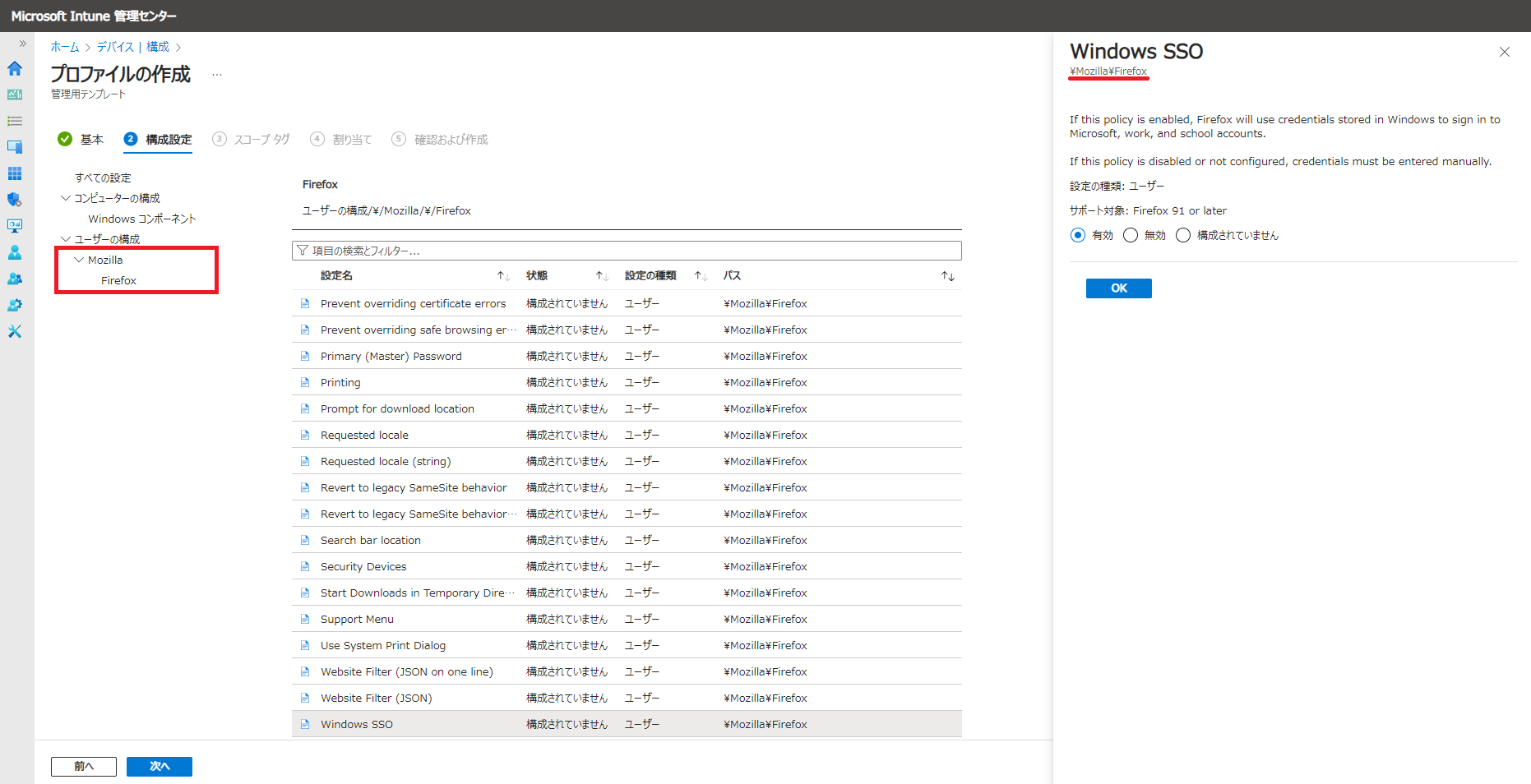Open the Requested locale setting row
Viewport: 1531px width, 784px height.
click(627, 435)
